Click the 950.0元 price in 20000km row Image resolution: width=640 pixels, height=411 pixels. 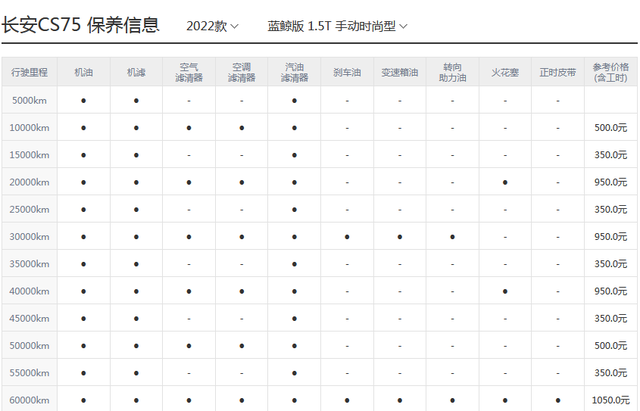pos(611,182)
